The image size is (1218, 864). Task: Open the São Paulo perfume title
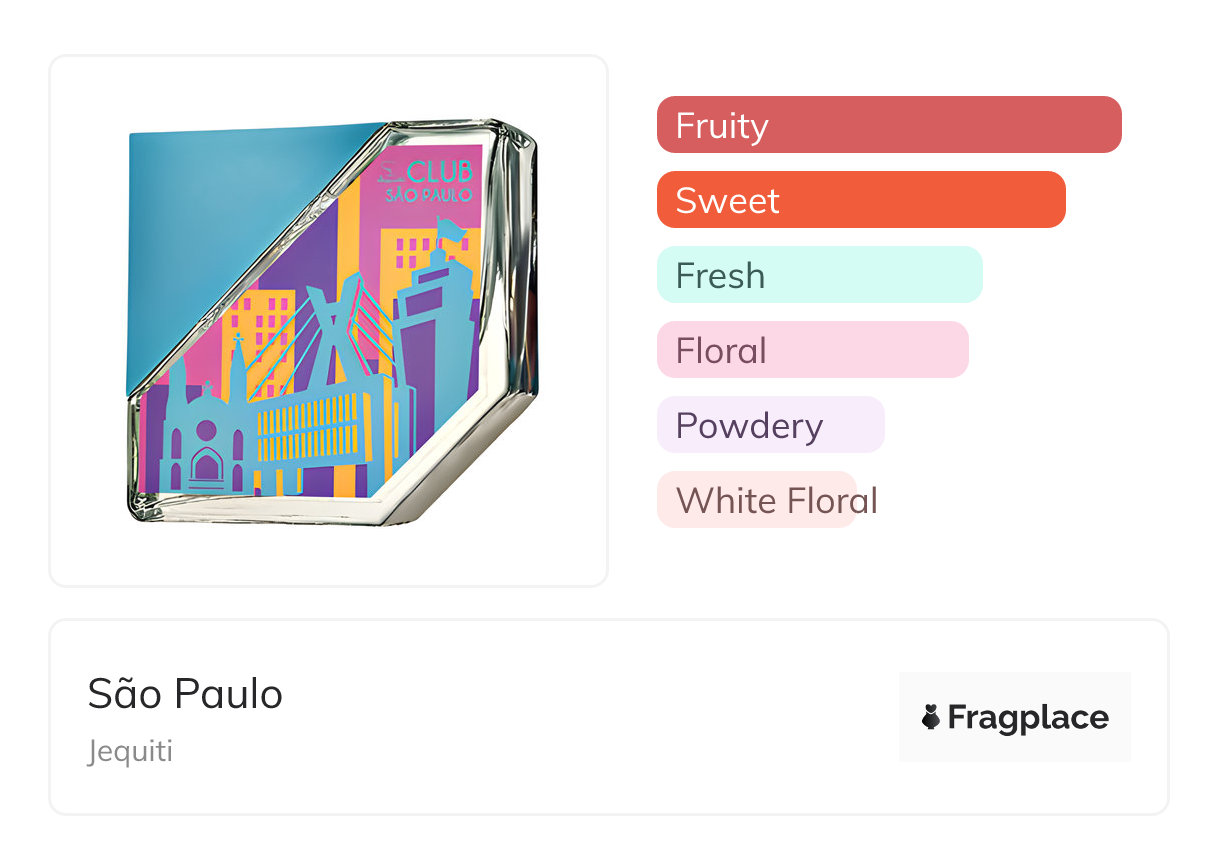185,694
